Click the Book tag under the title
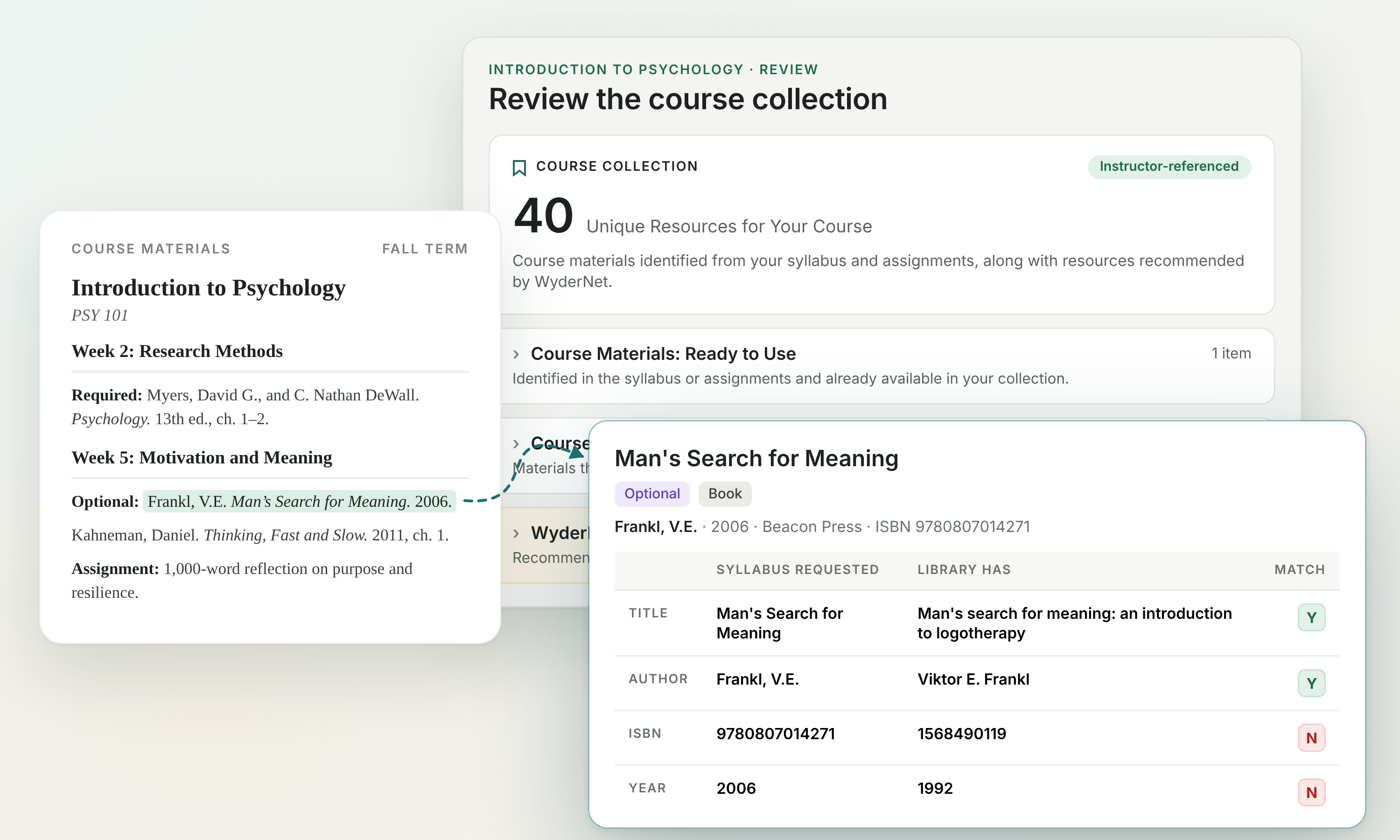1400x840 pixels. pos(724,494)
